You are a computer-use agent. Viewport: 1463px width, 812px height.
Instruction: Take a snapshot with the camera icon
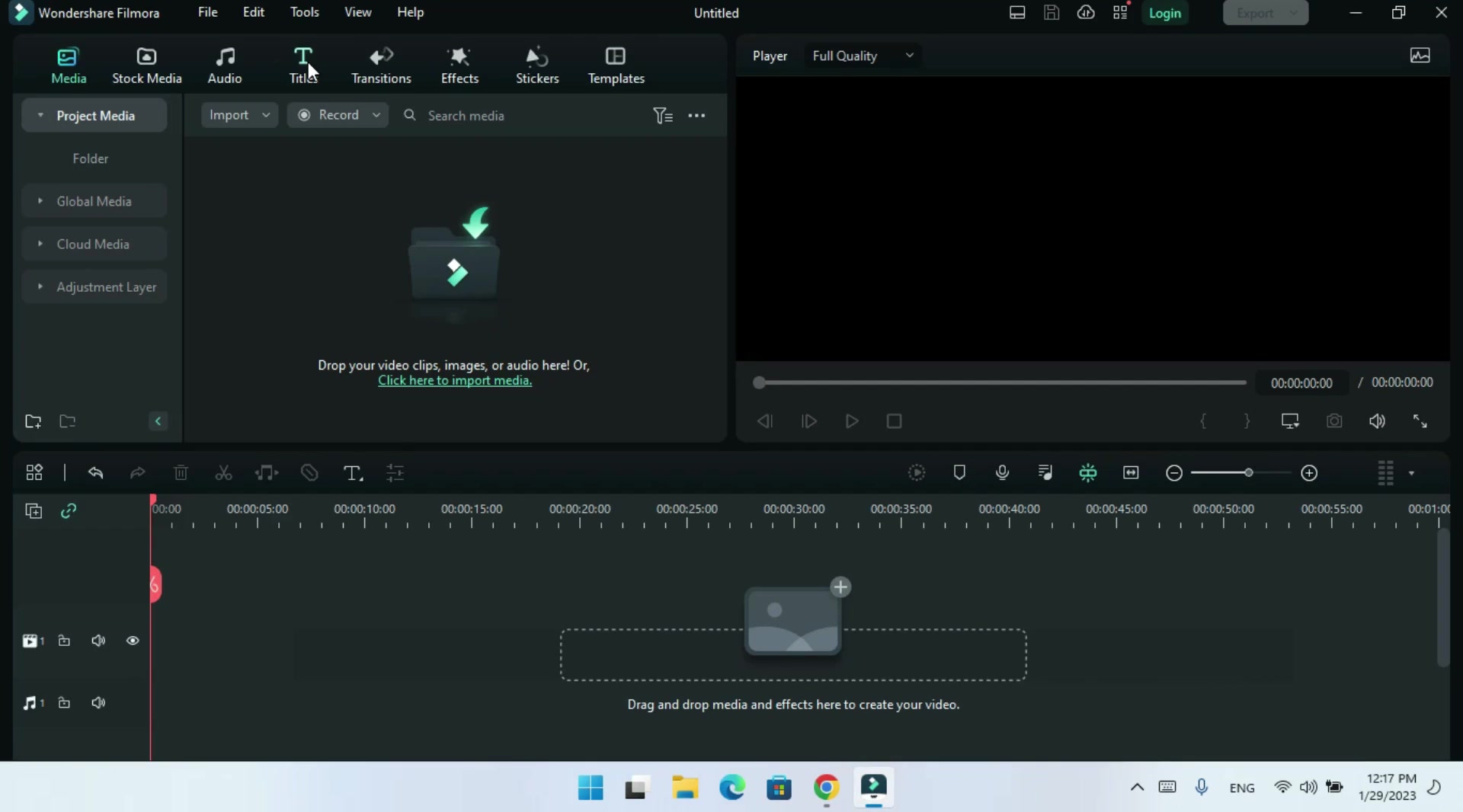tap(1333, 421)
